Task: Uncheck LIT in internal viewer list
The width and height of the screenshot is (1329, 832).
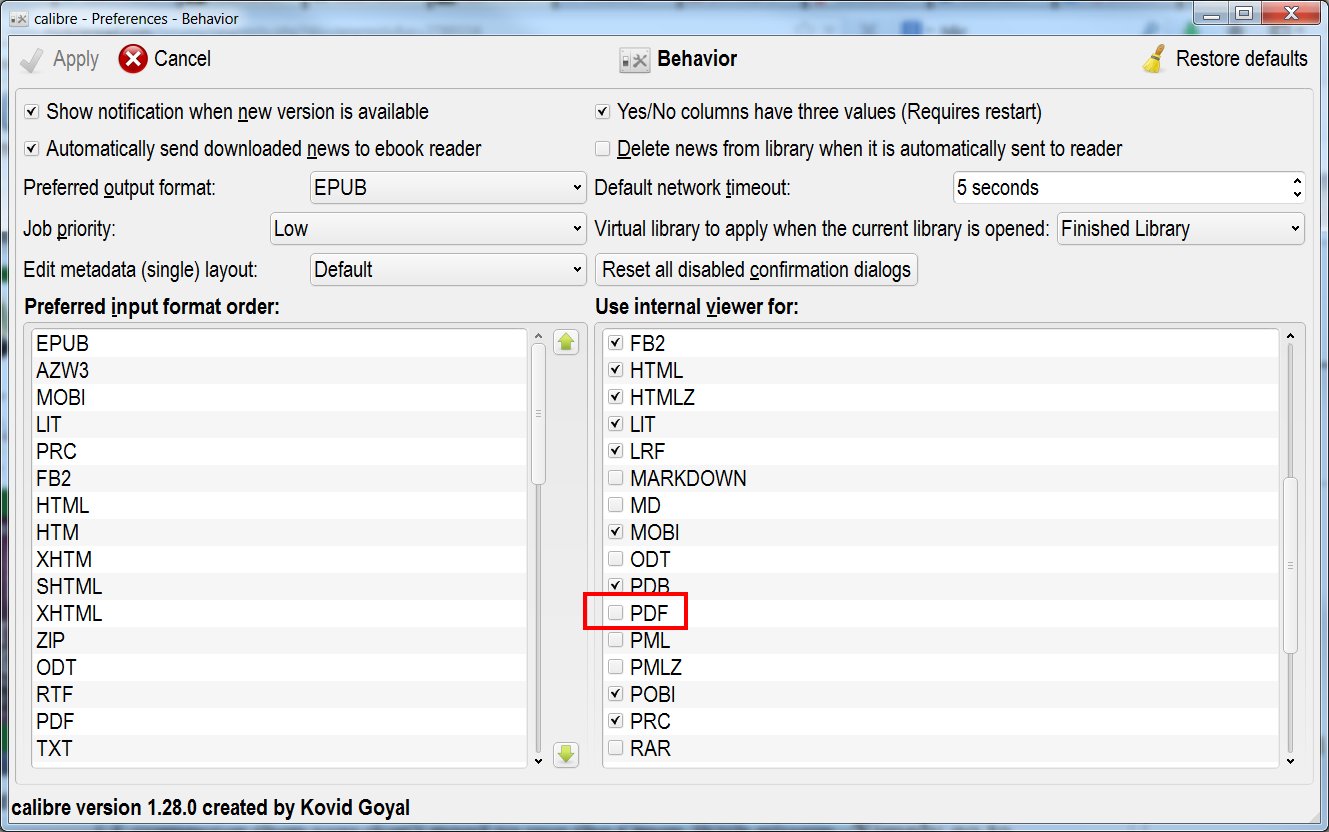Action: [x=616, y=424]
